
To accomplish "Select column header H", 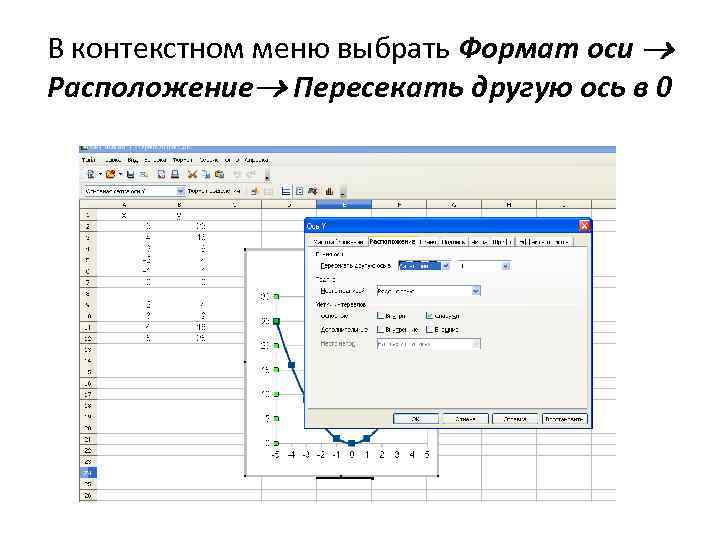I will pos(509,204).
